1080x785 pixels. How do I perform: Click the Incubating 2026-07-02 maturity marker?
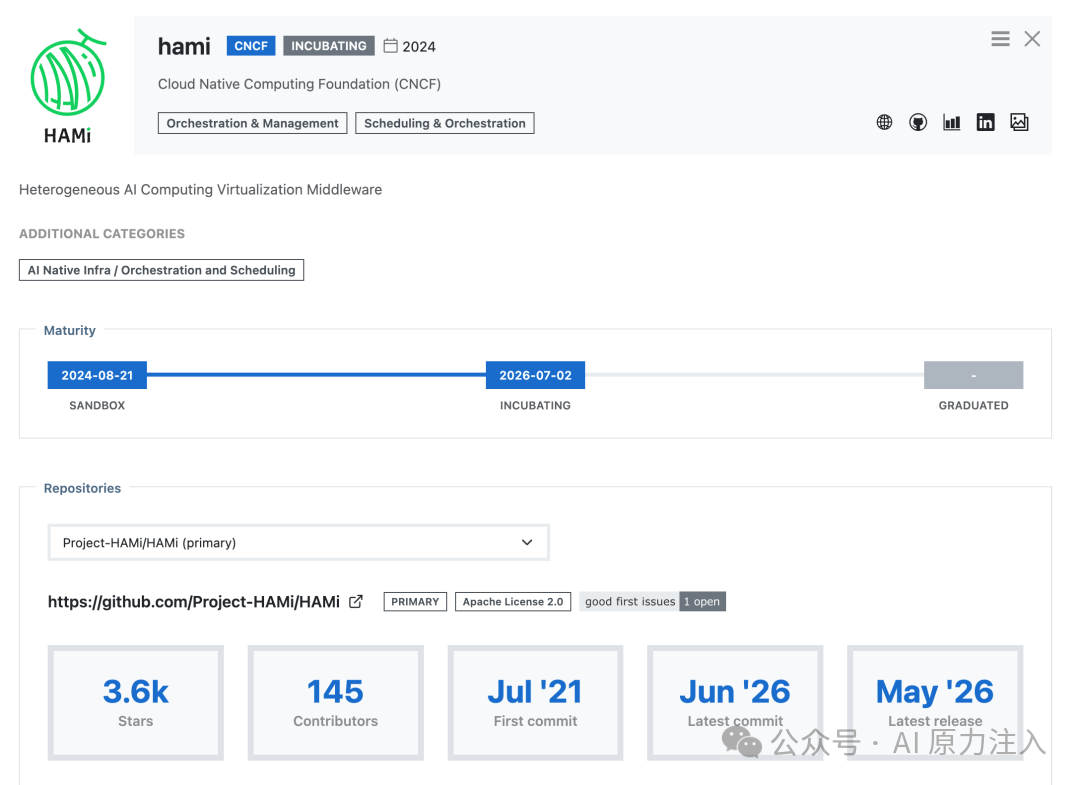535,375
